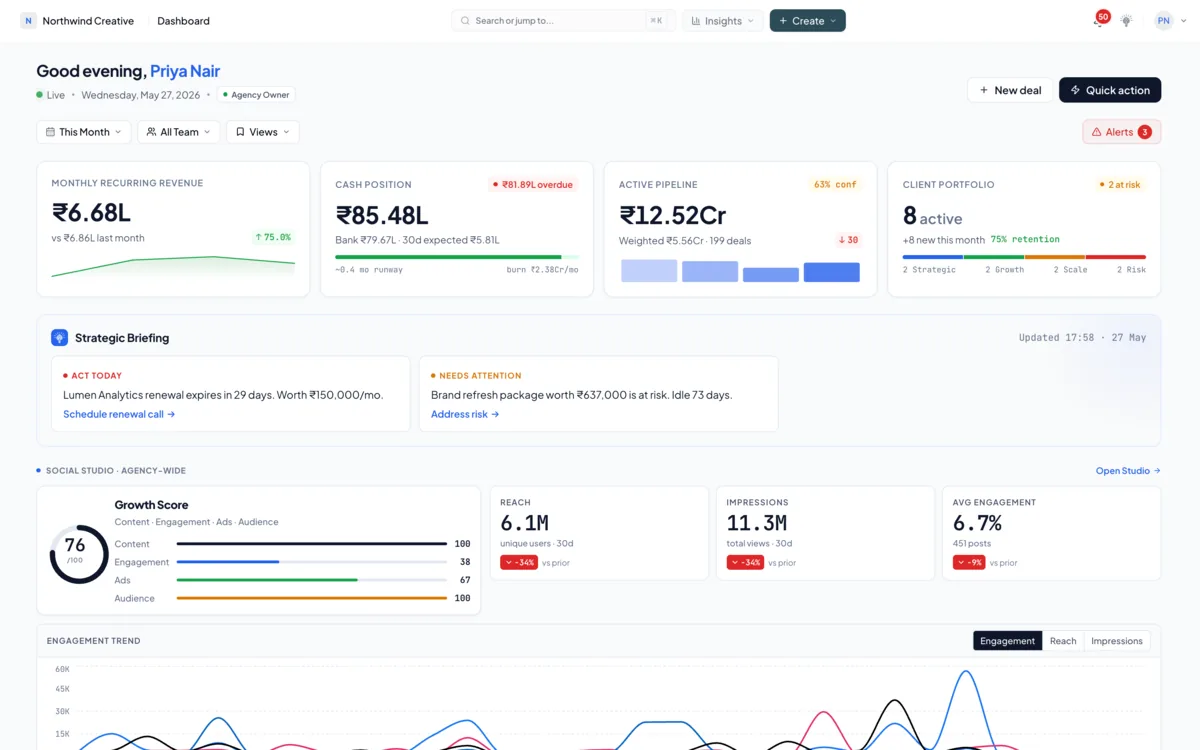Go to Dashboard breadcrumb

183,21
